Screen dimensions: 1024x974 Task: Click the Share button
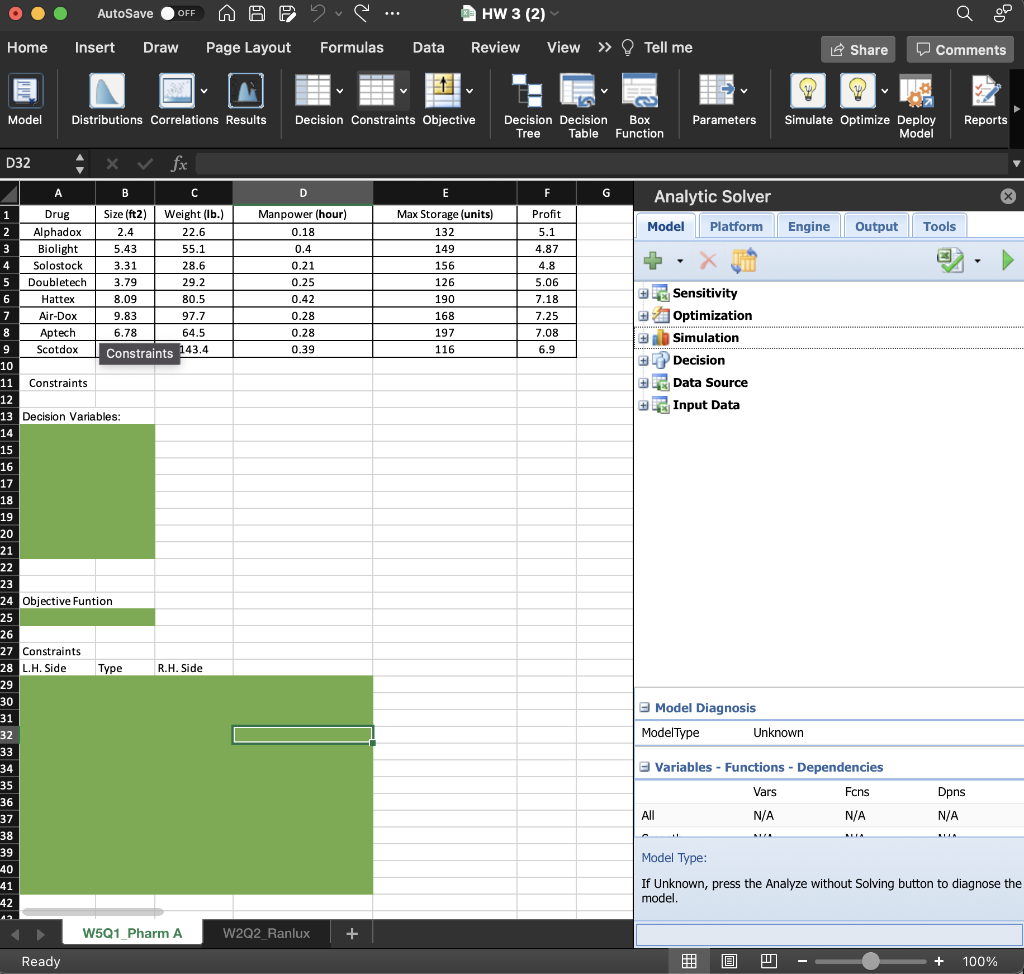858,49
